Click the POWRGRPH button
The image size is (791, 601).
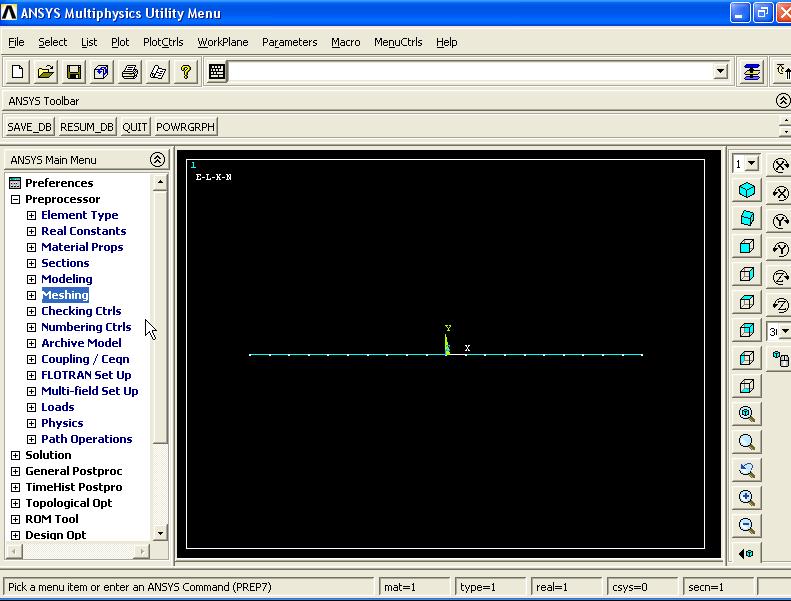point(185,127)
